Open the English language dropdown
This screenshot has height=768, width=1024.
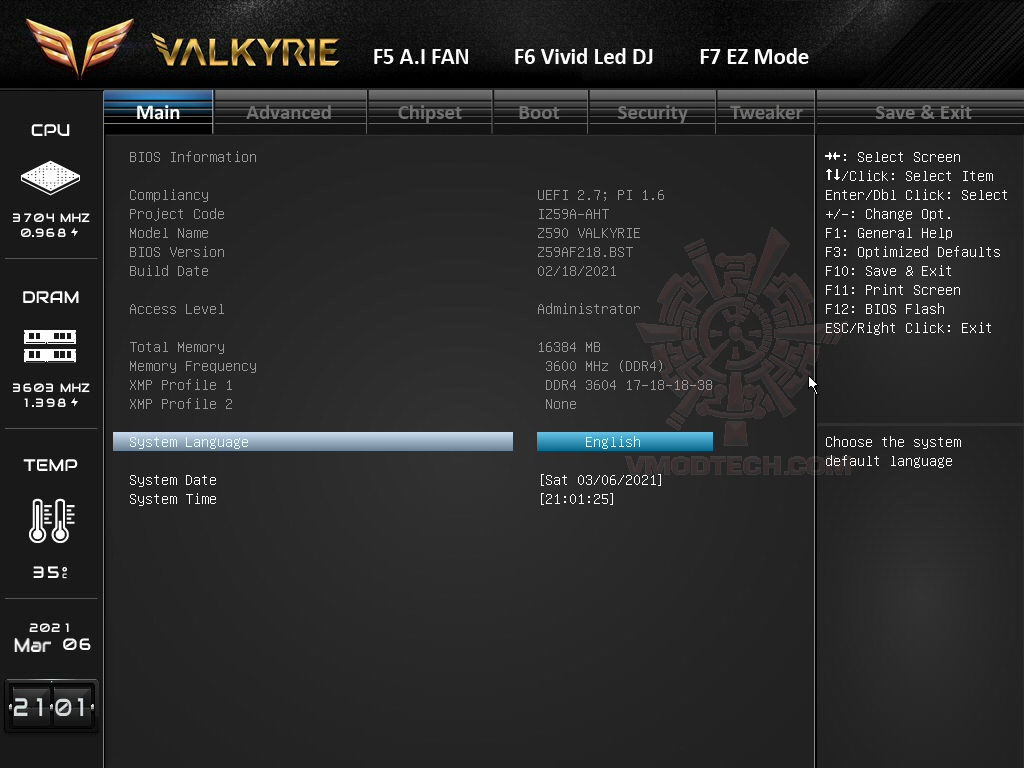click(x=625, y=442)
